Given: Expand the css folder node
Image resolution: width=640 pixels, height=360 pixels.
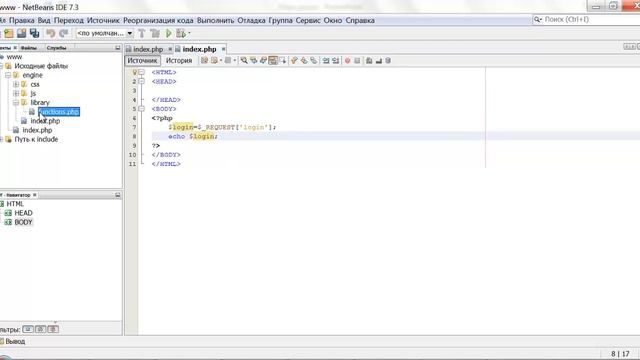Looking at the screenshot, I should 16,84.
